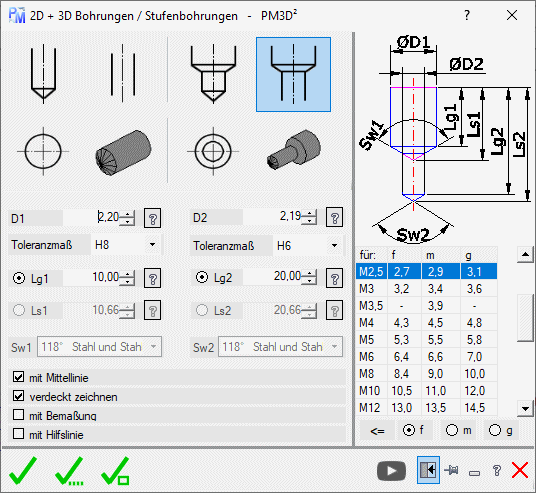Image resolution: width=536 pixels, height=493 pixels.
Task: Select the m tolerance radio button
Action: point(452,430)
